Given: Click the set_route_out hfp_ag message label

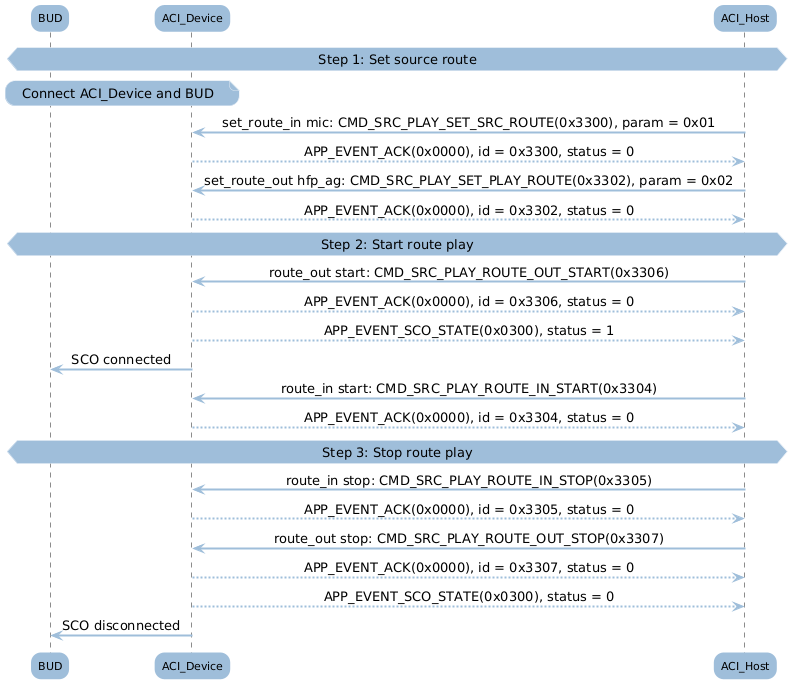Looking at the screenshot, I should [x=468, y=181].
